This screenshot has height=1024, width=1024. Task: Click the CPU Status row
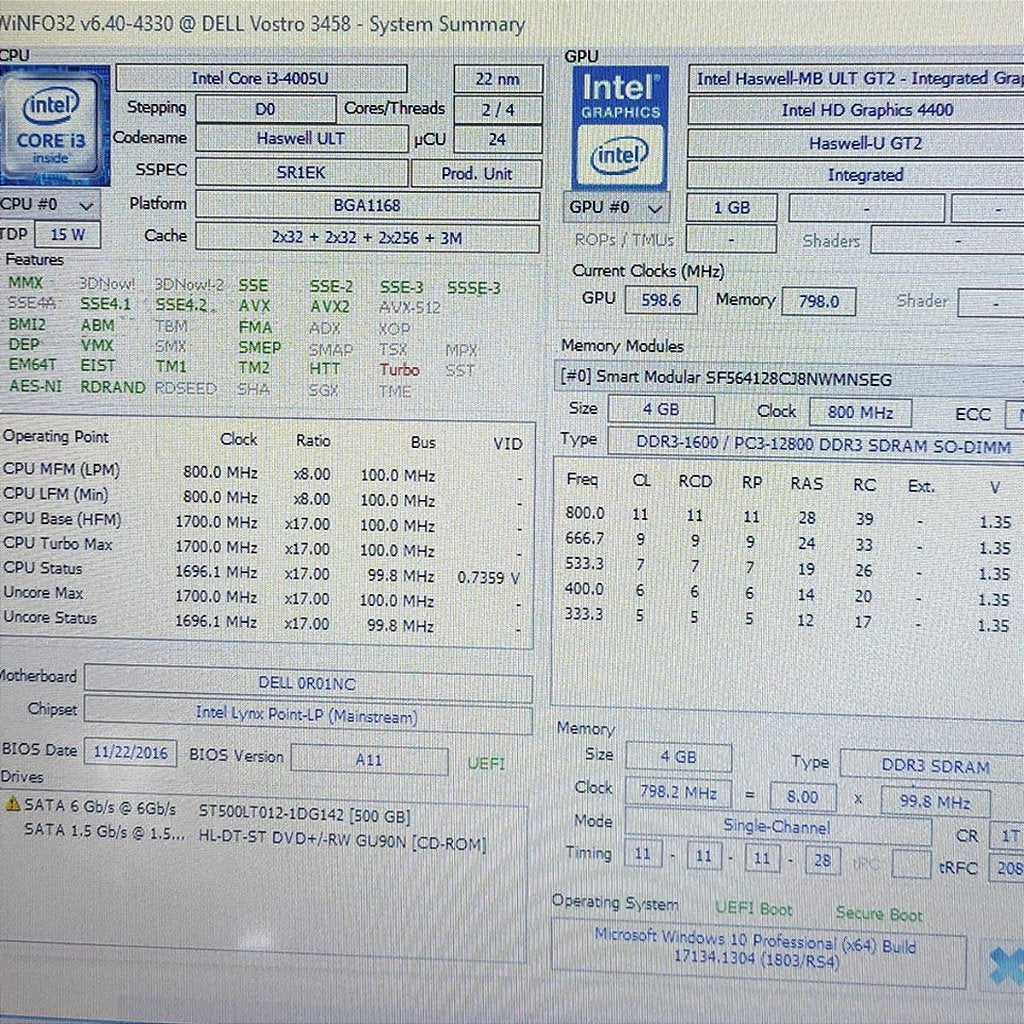tap(263, 573)
